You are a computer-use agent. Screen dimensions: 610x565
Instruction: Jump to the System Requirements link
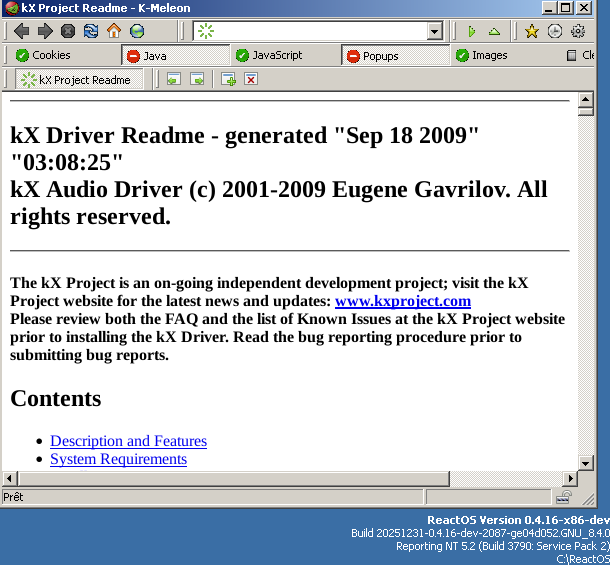[x=118, y=459]
